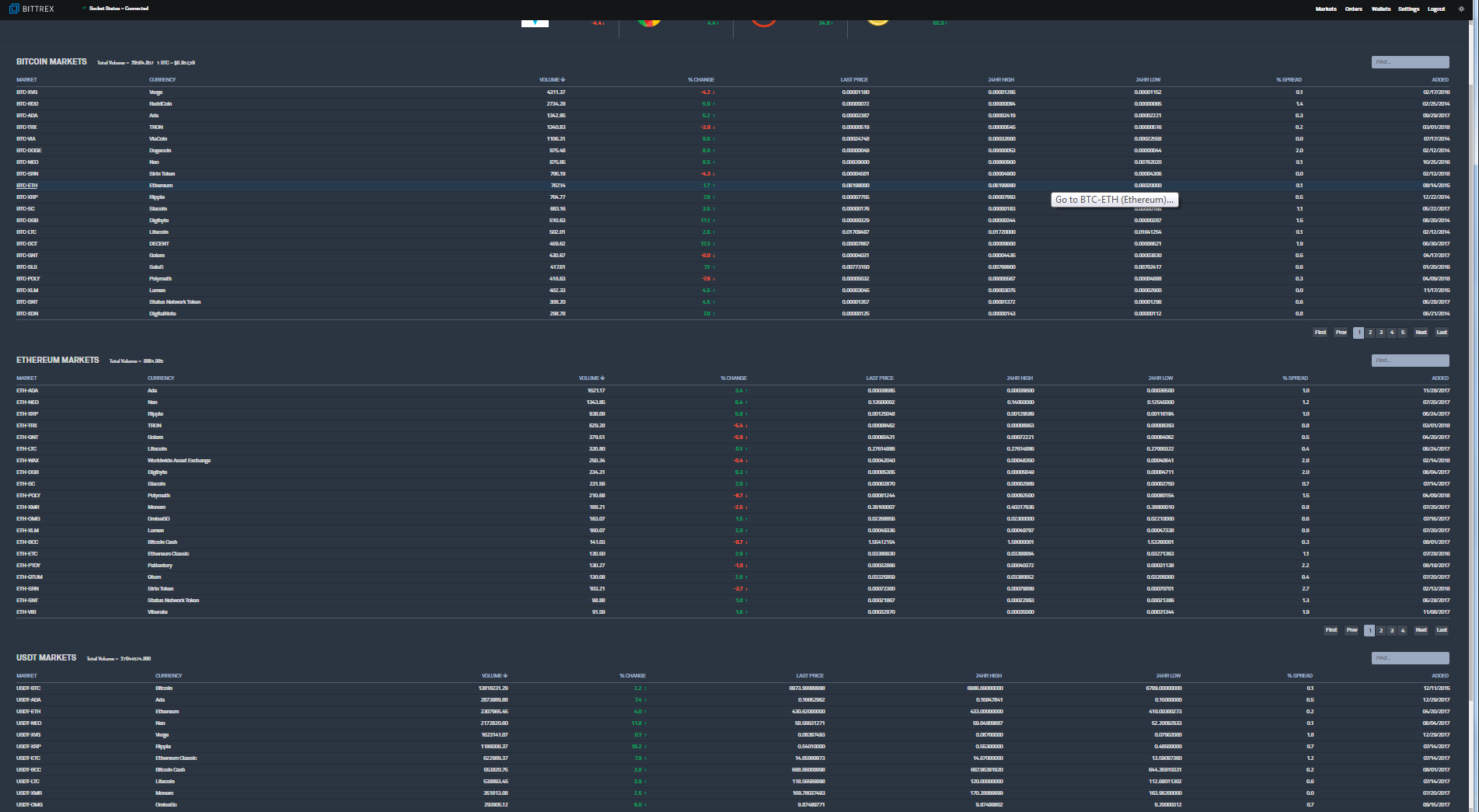Go to page 3 of Bitcoin Markets
The height and width of the screenshot is (812, 1479).
tap(1381, 333)
